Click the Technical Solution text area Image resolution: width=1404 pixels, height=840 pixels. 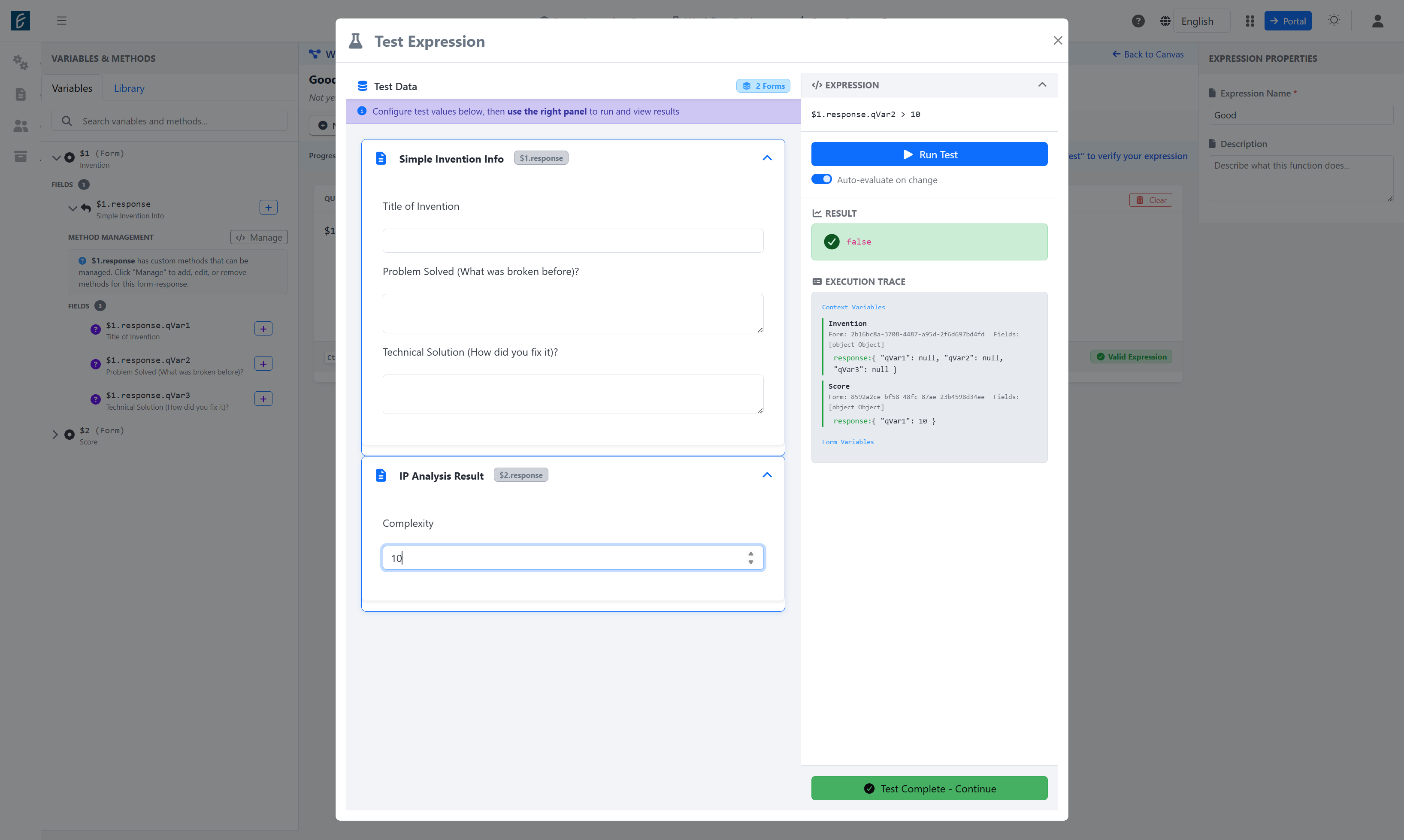pos(573,395)
